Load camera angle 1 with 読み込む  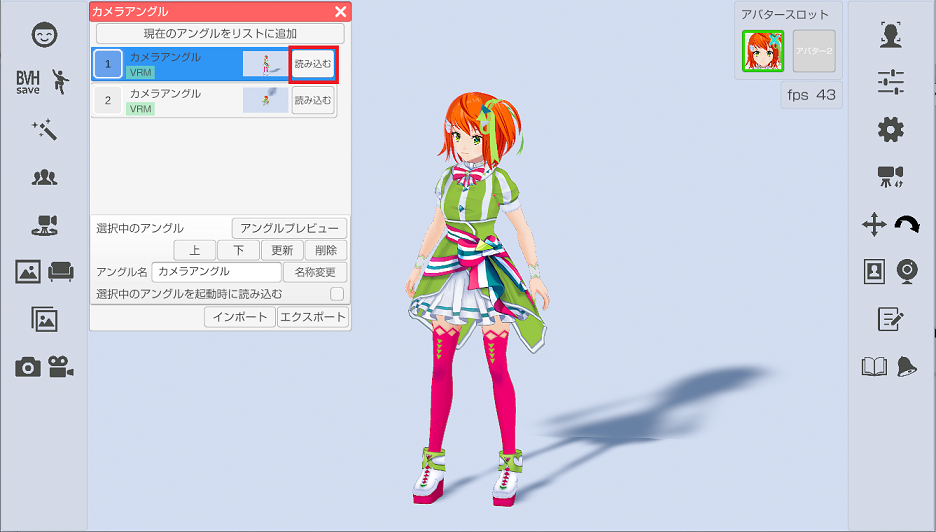313,64
